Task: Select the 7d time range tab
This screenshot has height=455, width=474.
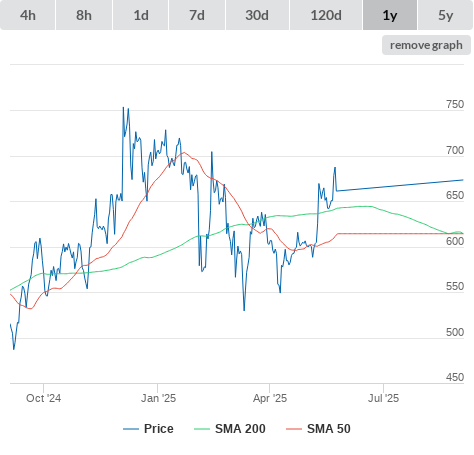Action: 197,15
